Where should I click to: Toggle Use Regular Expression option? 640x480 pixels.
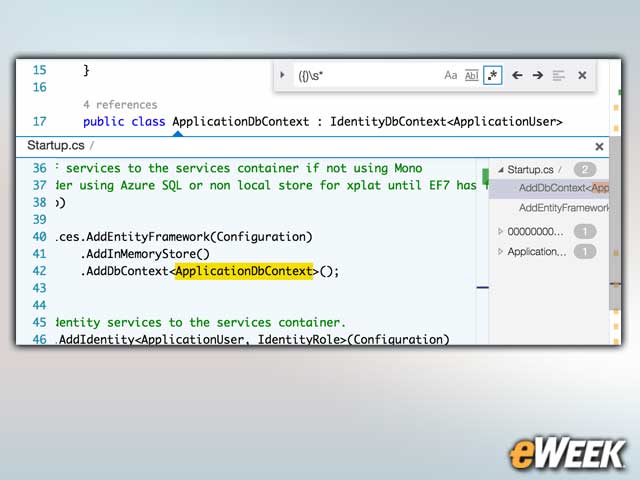click(493, 75)
